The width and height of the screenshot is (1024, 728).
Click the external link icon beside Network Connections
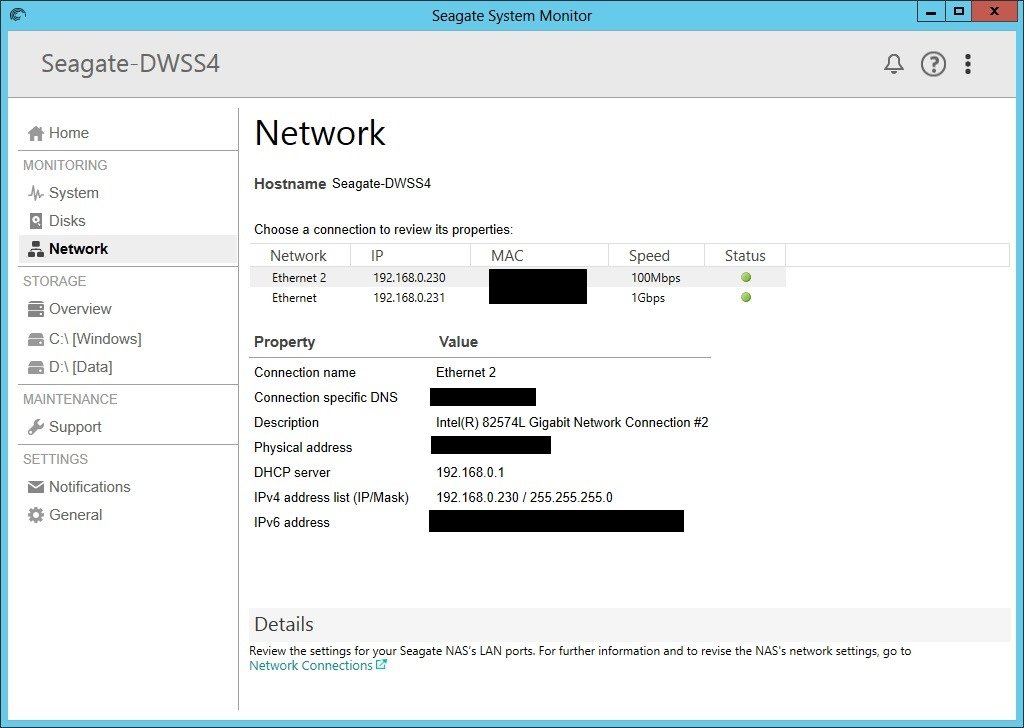[x=381, y=665]
